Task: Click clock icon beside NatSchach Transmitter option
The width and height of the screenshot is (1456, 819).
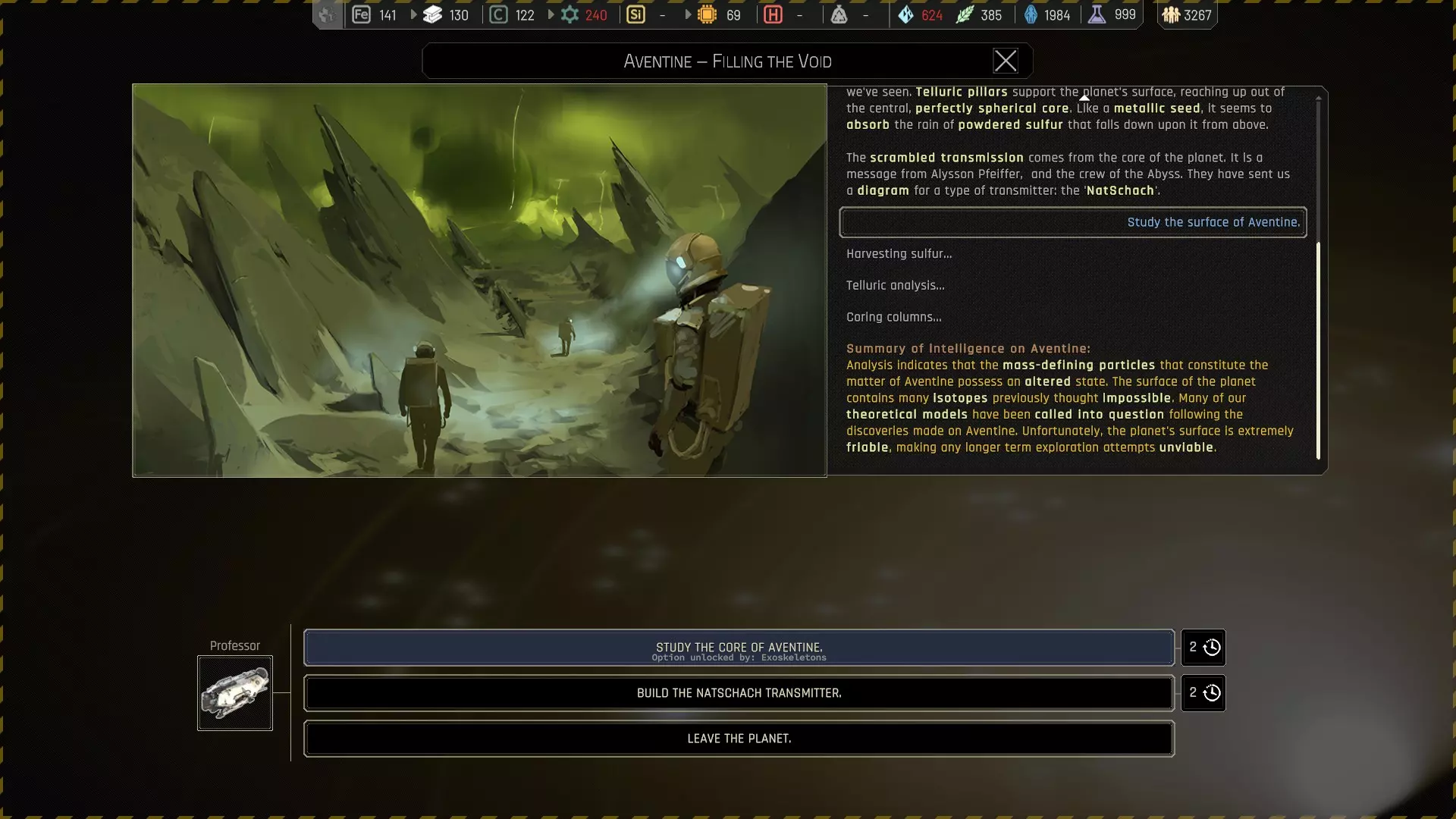Action: [x=1212, y=692]
